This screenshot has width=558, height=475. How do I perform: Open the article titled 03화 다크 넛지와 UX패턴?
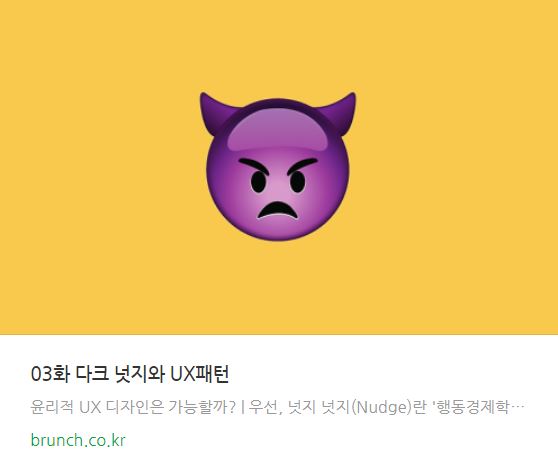[x=130, y=374]
